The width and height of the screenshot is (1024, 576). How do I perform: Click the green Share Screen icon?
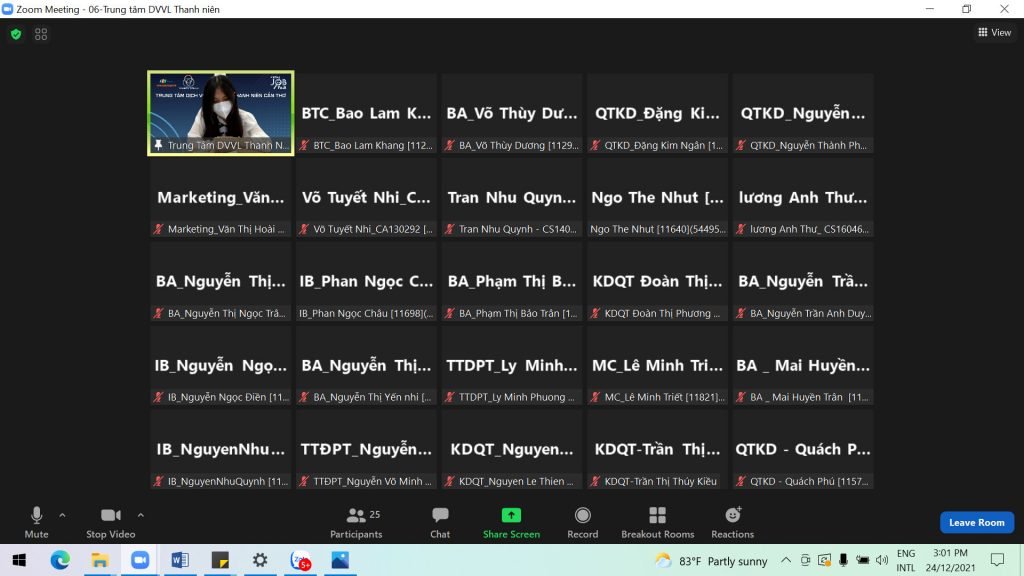pos(511,516)
